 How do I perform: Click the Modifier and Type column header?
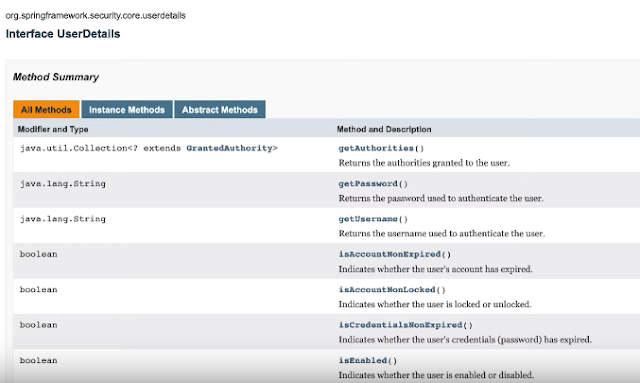(x=53, y=129)
